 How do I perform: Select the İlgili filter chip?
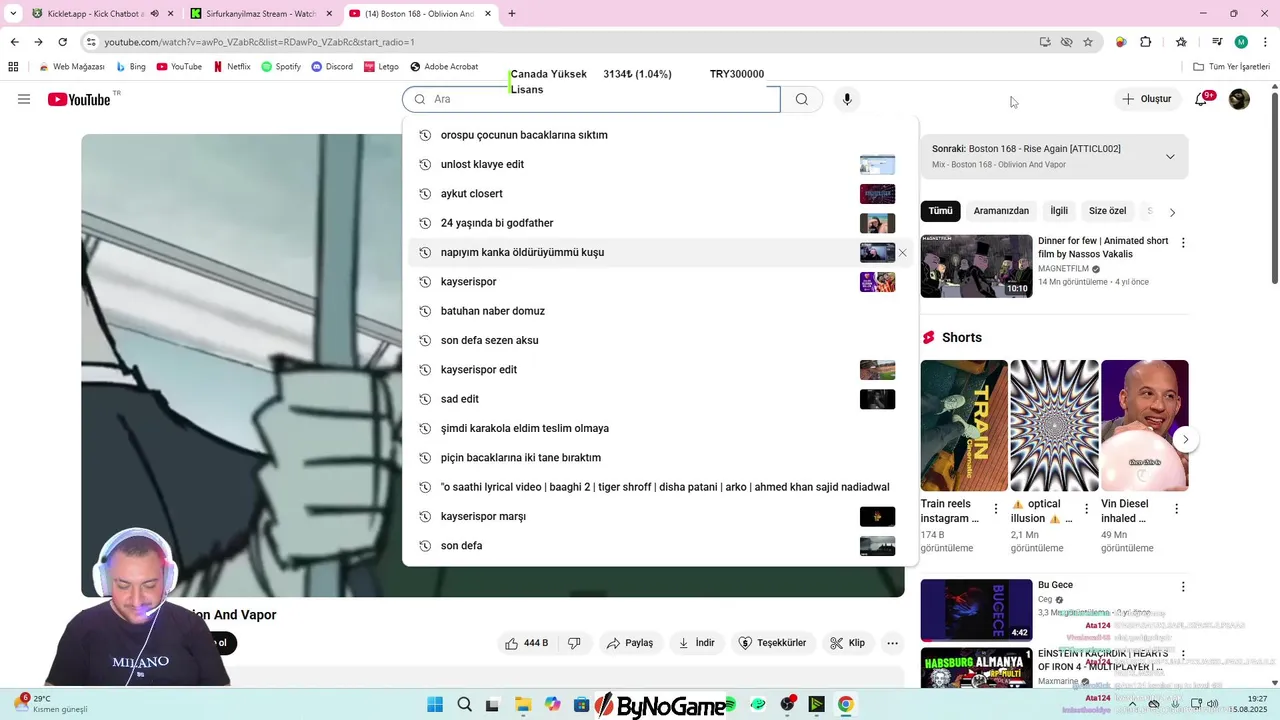tap(1059, 211)
